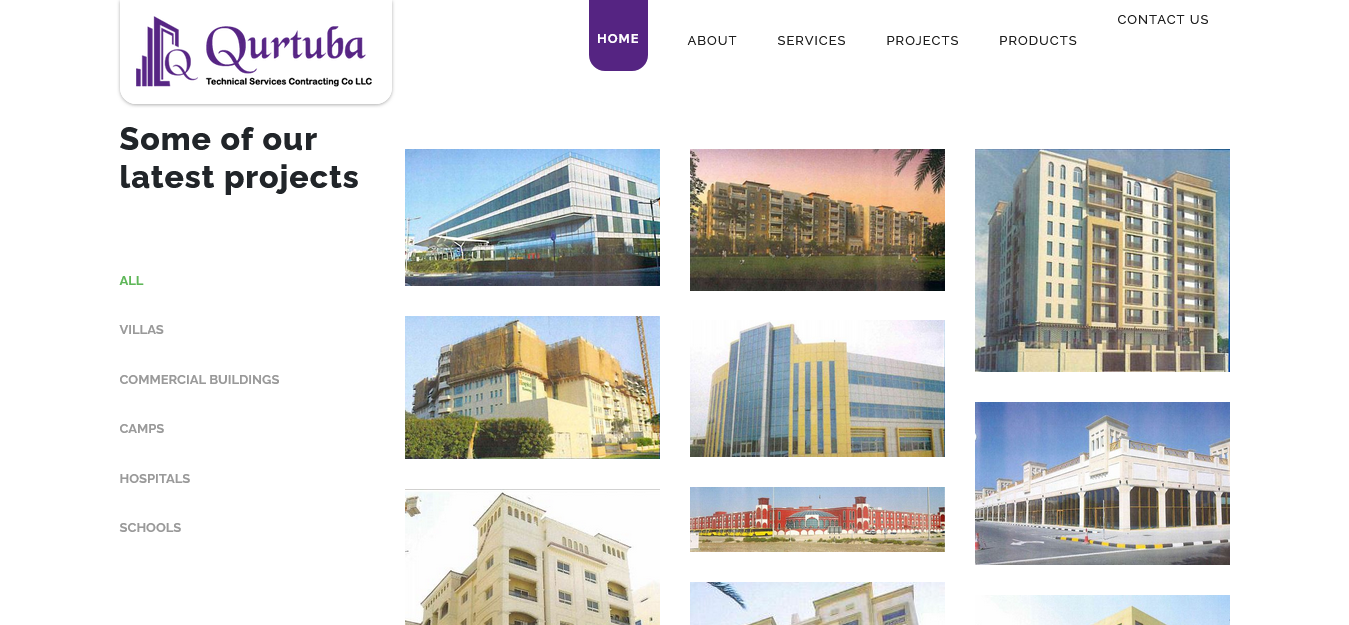Open the sunset apartment complex thumbnail

click(817, 220)
